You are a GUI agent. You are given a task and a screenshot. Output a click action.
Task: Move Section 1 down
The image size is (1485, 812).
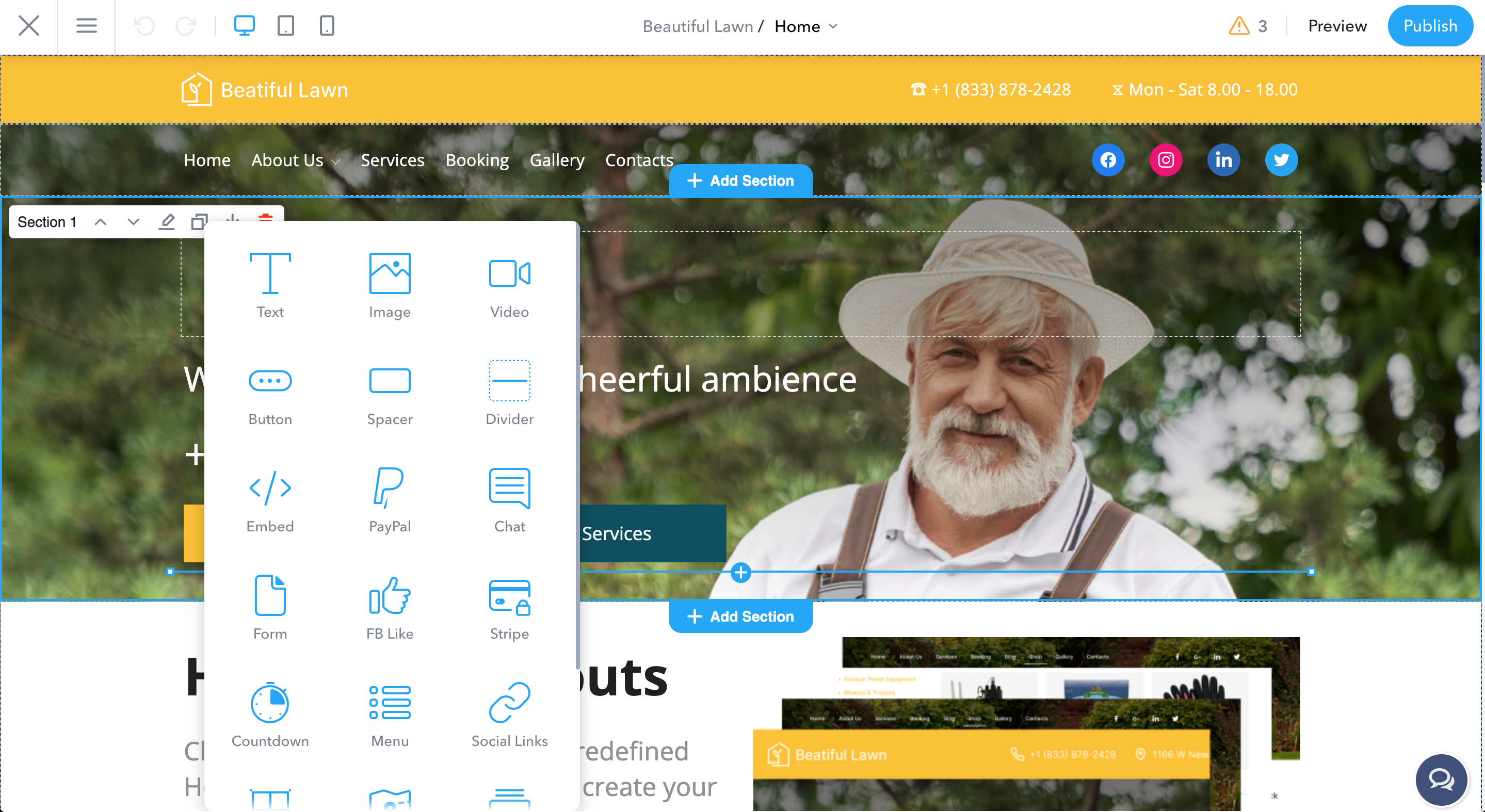pyautogui.click(x=133, y=222)
